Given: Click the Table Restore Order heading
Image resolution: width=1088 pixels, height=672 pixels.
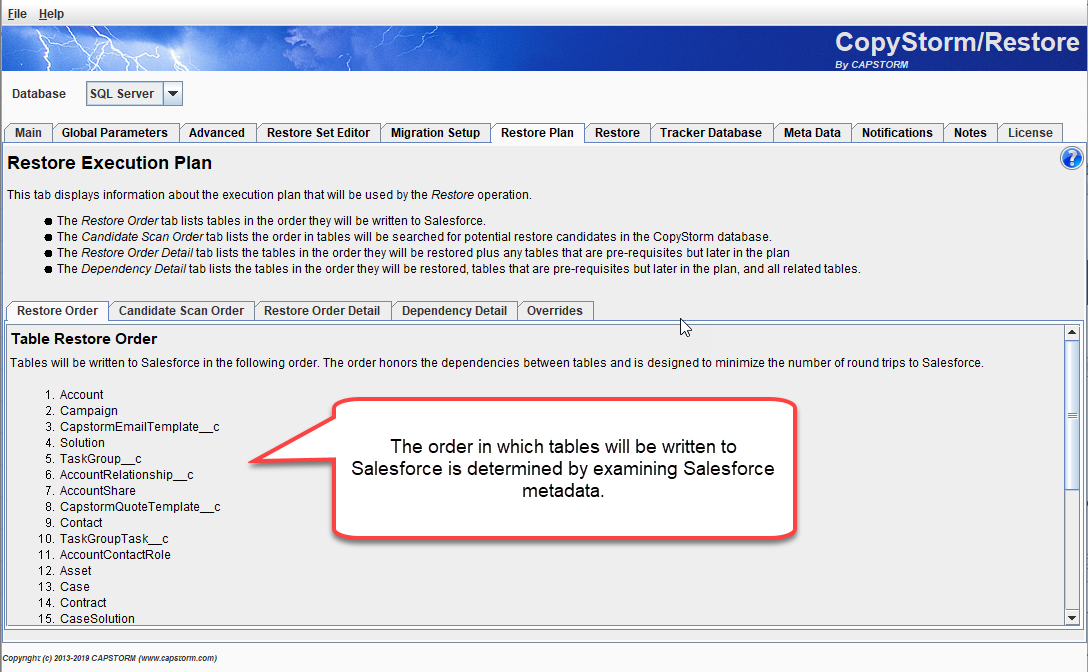Looking at the screenshot, I should click(84, 339).
